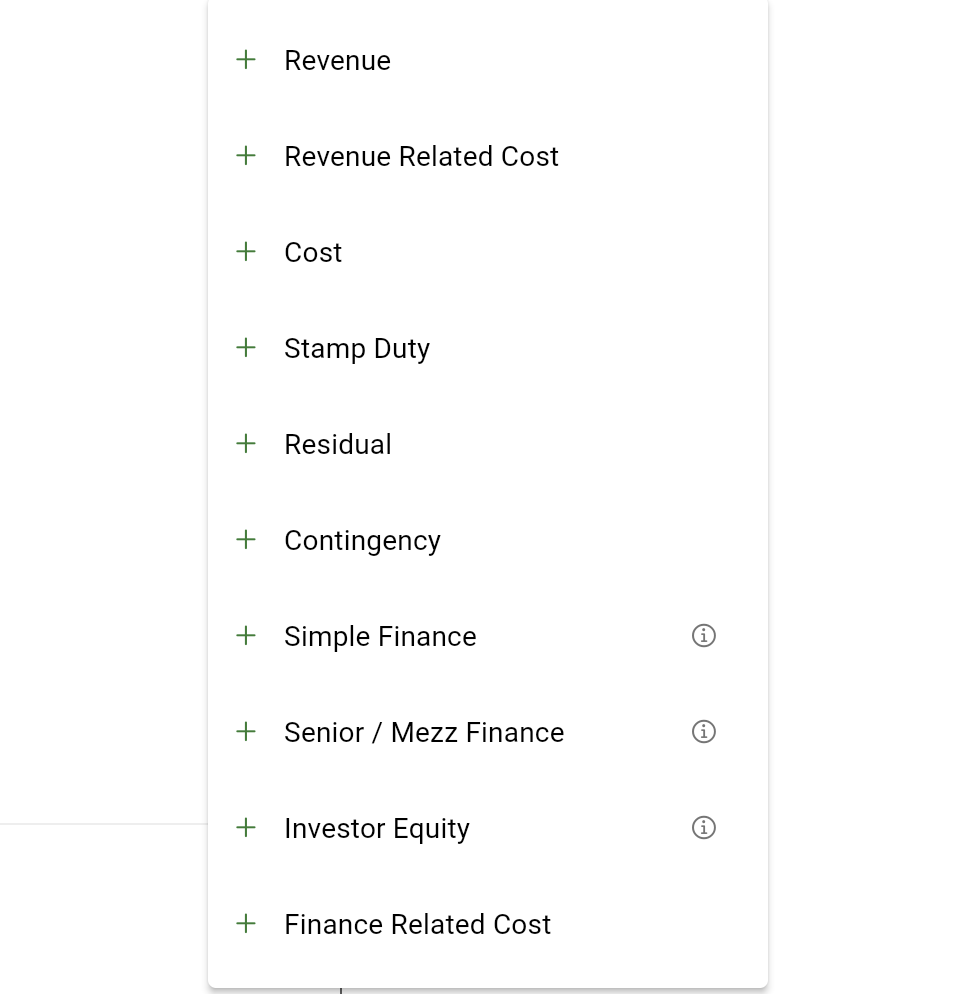The width and height of the screenshot is (978, 994).
Task: Click the plus icon beside Revenue
Action: [x=246, y=60]
